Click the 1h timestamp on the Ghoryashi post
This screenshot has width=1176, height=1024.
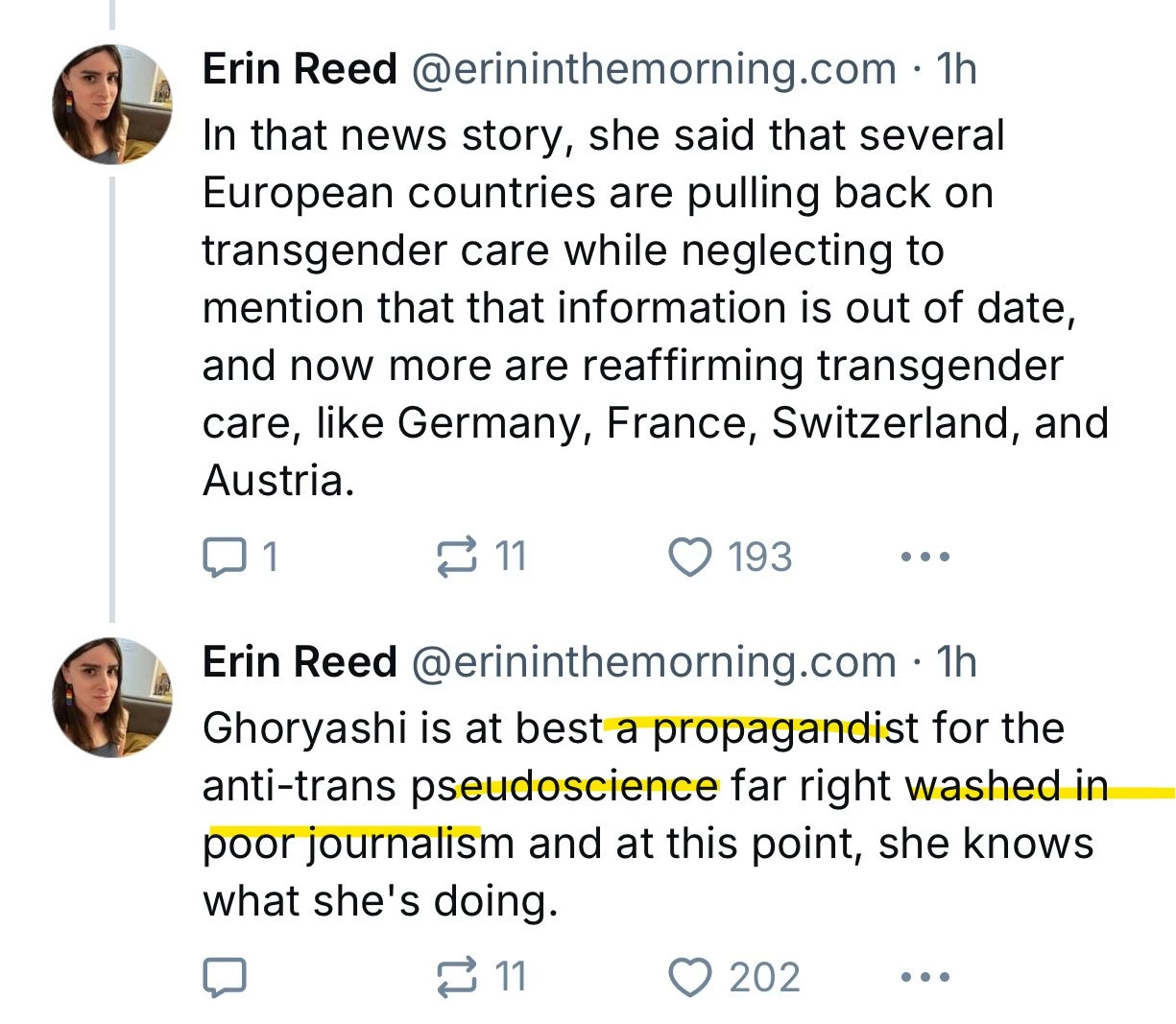coord(955,662)
